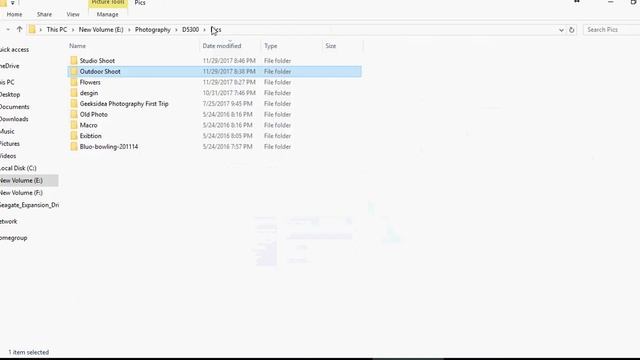640x360 pixels.
Task: Click date 10/31/2017 7:46 PM cell
Action: click(x=229, y=93)
